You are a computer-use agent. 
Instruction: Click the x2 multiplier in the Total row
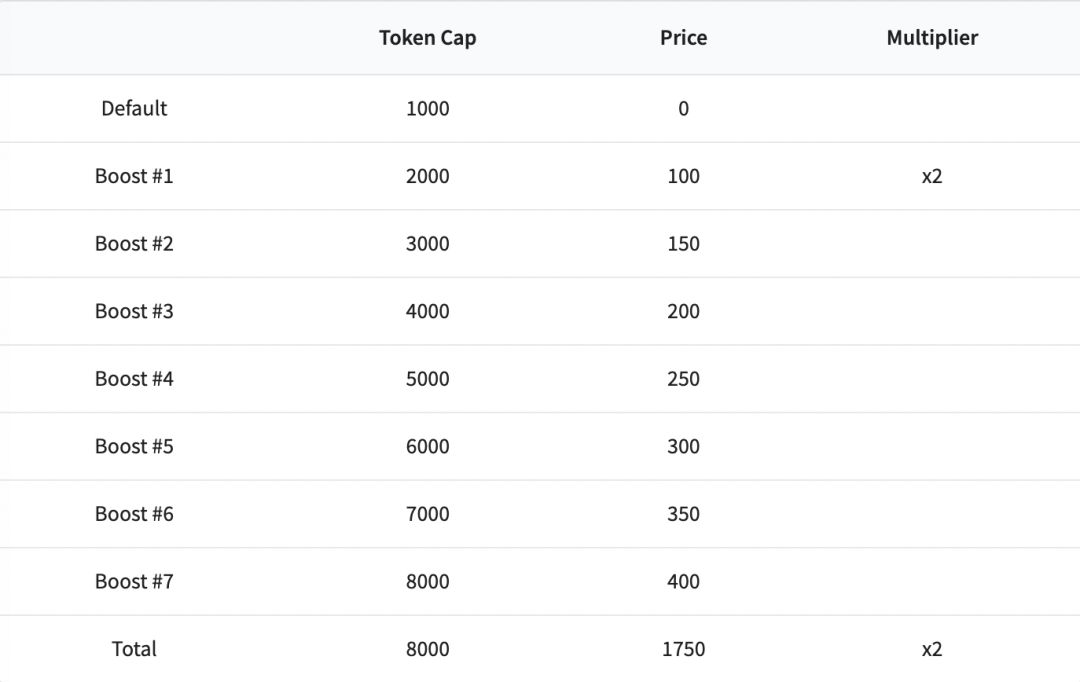(x=932, y=649)
